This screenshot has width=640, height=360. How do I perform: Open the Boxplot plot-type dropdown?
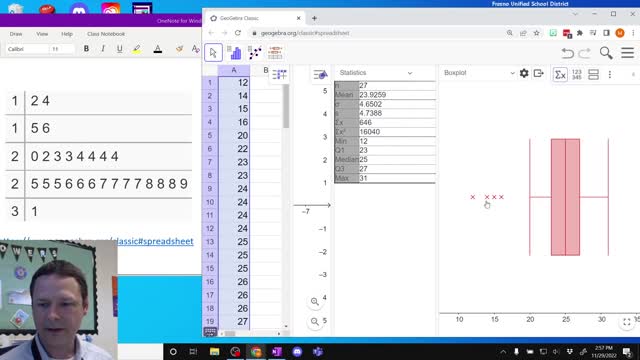(513, 73)
